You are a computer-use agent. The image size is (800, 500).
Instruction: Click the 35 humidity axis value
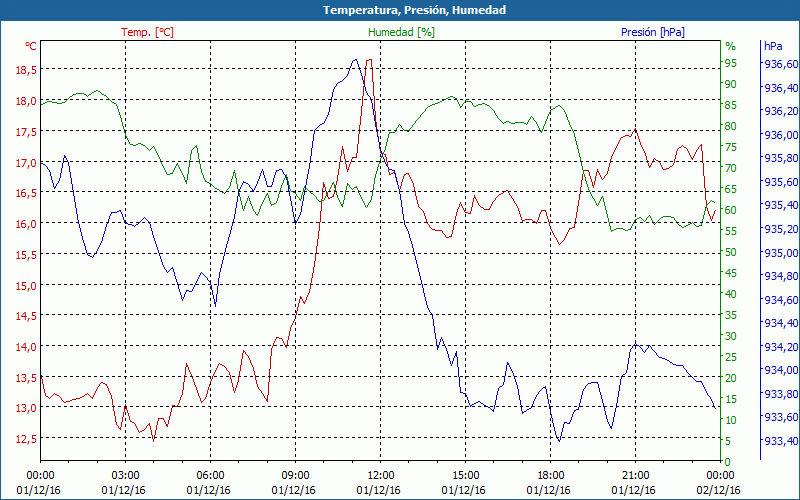731,315
